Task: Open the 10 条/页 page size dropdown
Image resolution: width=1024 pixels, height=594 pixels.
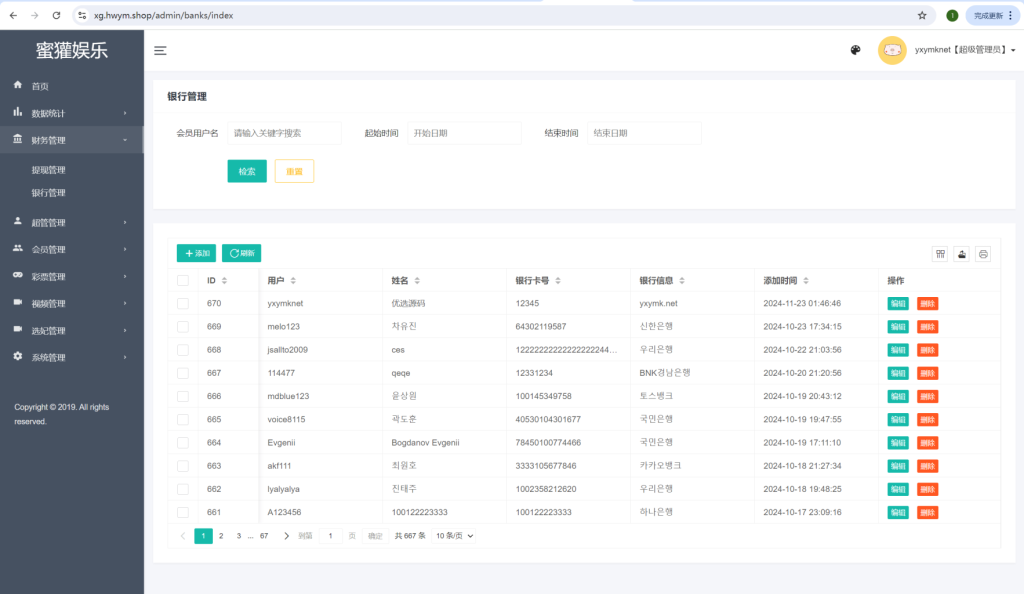Action: pyautogui.click(x=454, y=536)
